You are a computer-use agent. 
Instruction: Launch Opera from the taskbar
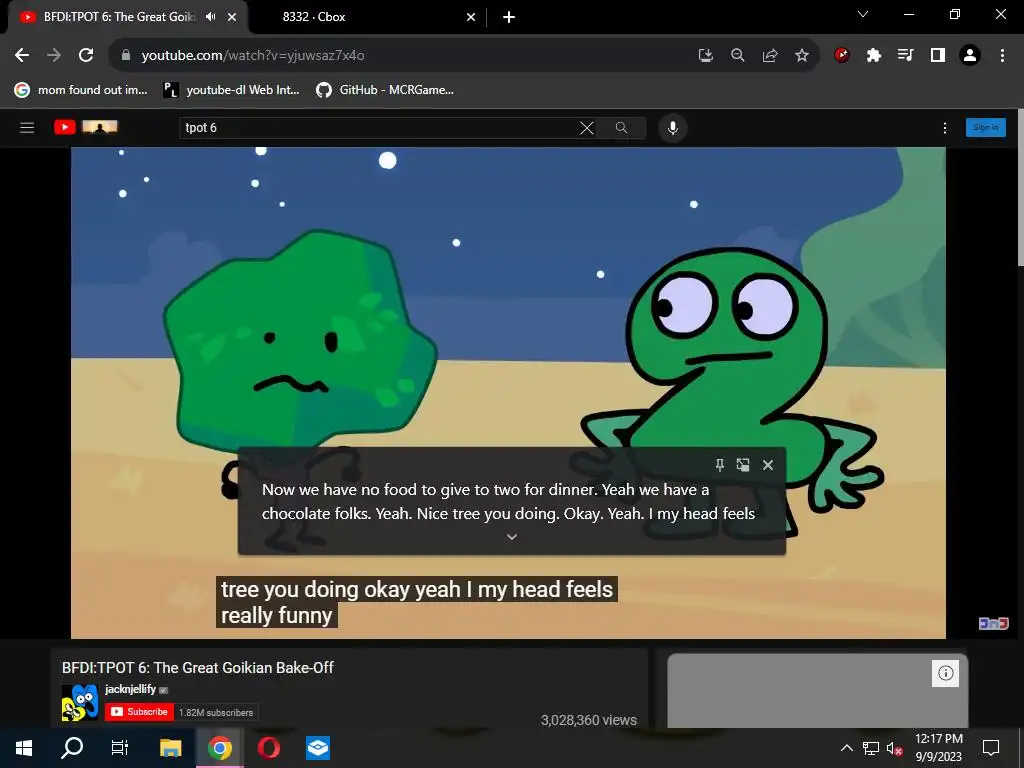[269, 748]
